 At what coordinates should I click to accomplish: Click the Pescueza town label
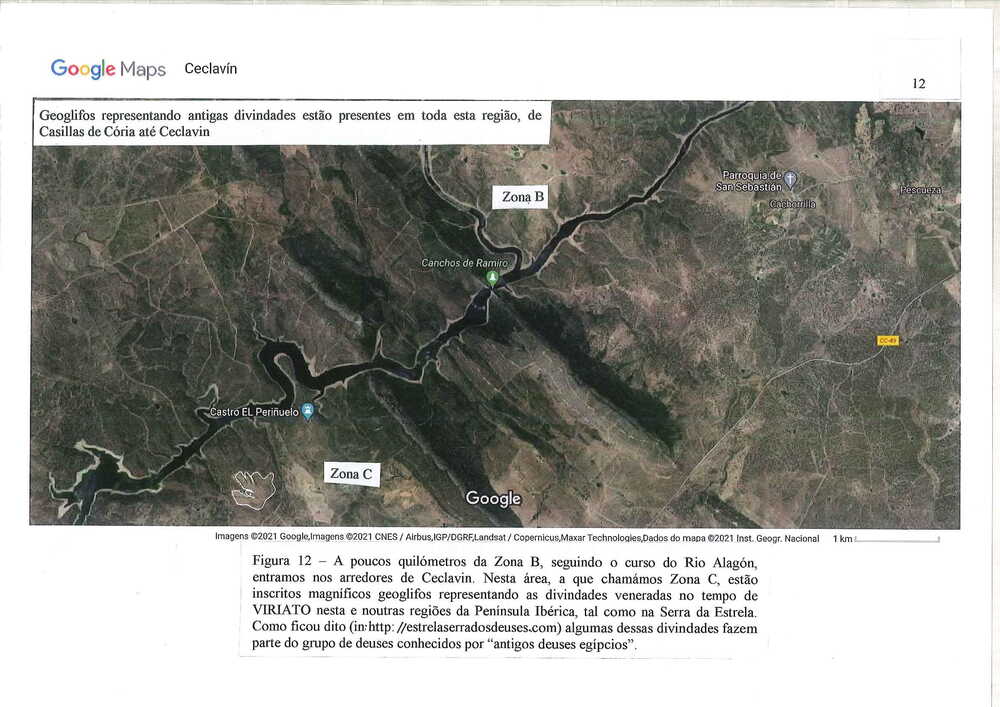(927, 189)
